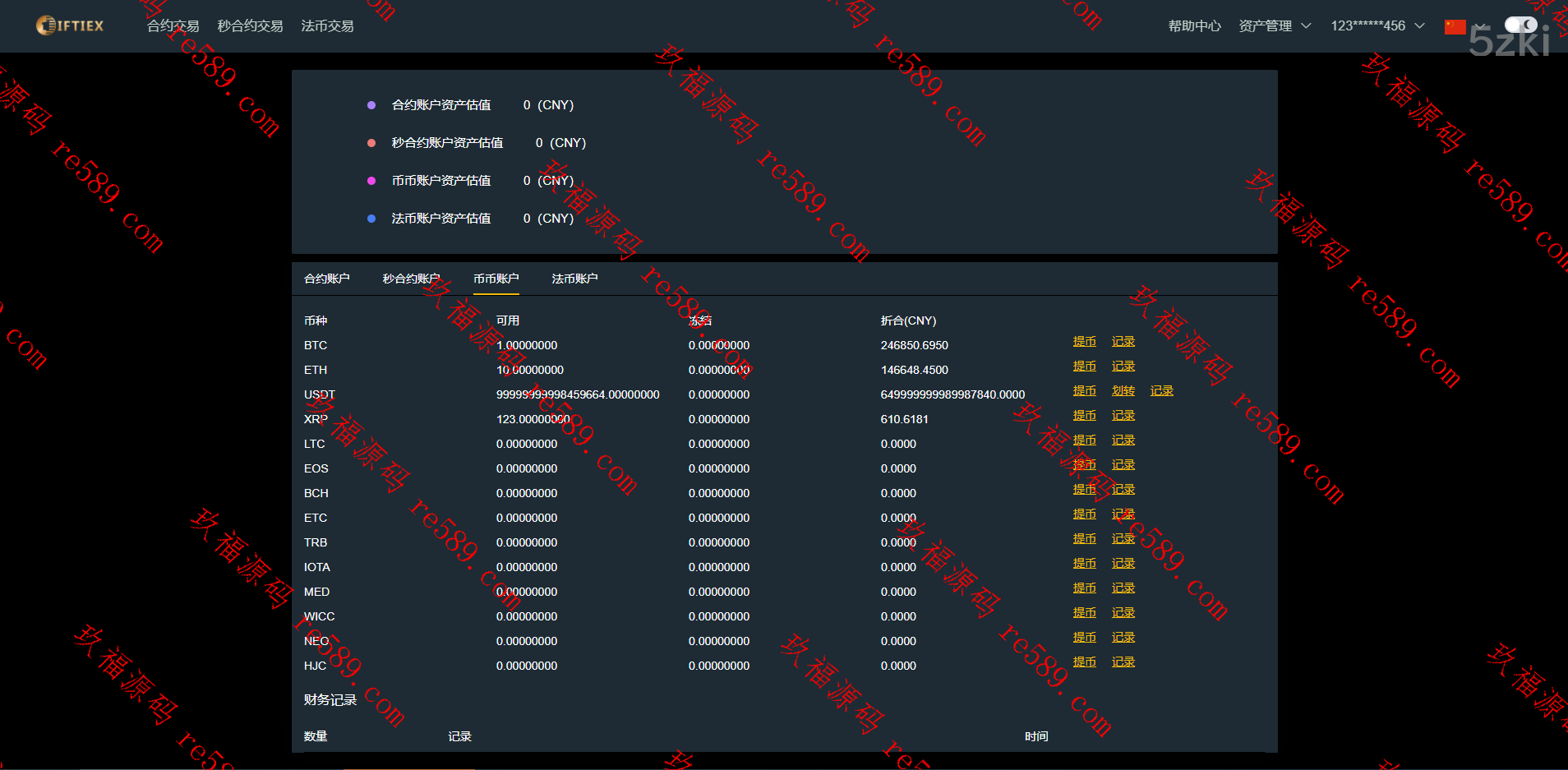Viewport: 1568px width, 770px height.
Task: Click the China flag language icon
Action: (1455, 26)
